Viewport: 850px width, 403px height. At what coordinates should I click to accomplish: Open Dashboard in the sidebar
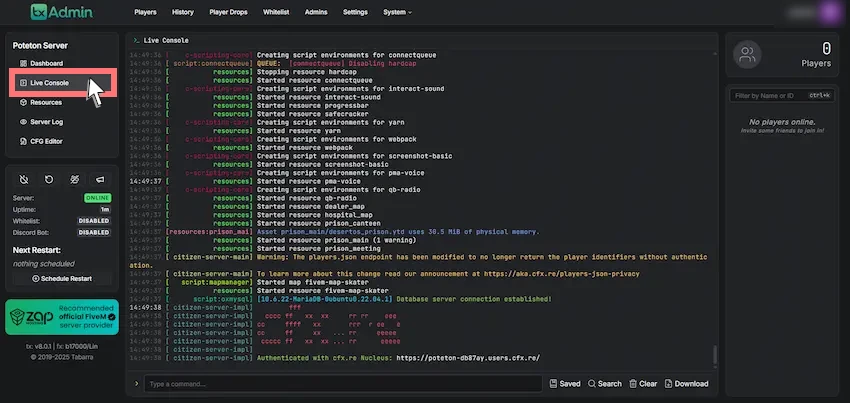[x=60, y=63]
